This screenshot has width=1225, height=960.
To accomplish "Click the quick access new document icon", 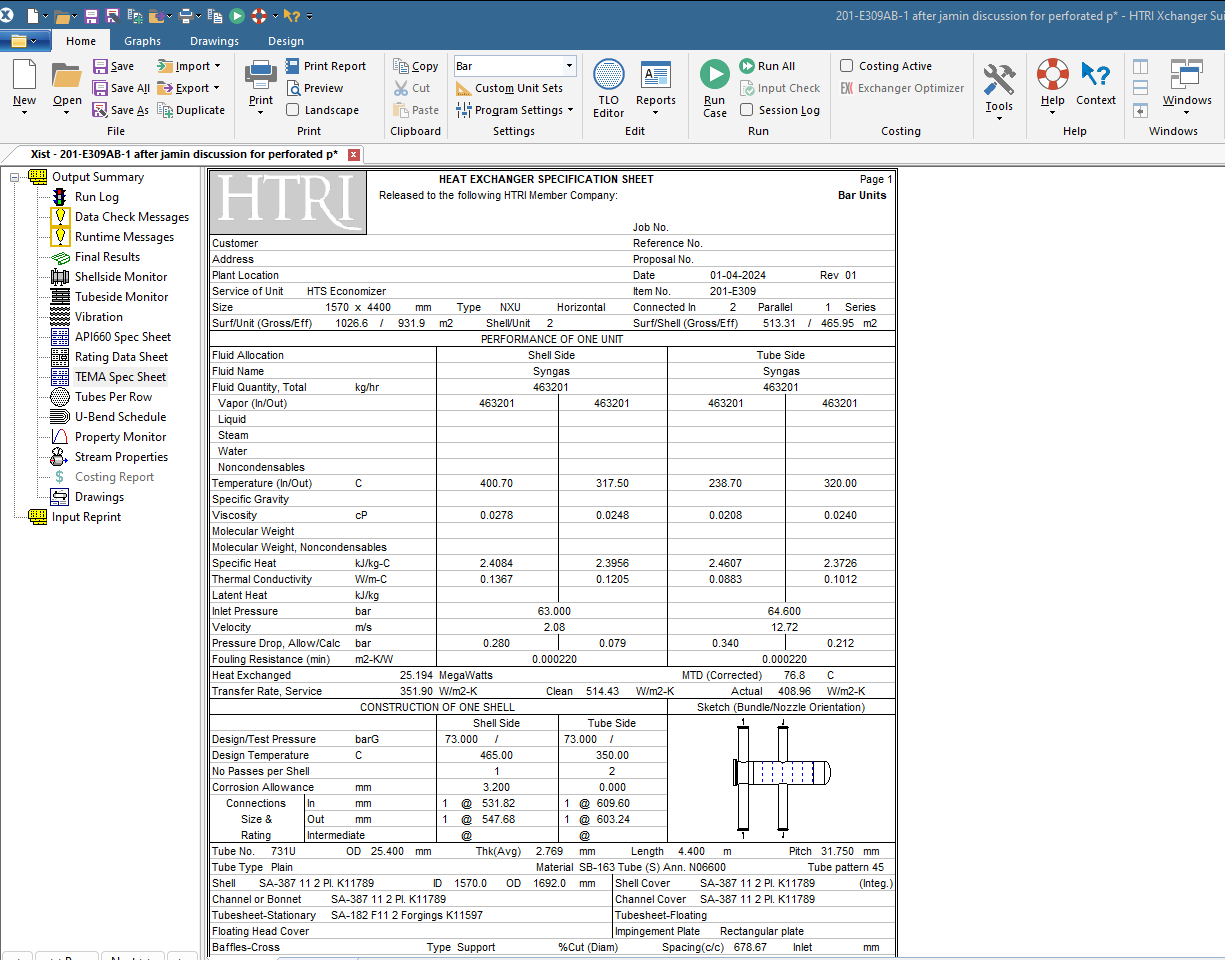I will [33, 16].
